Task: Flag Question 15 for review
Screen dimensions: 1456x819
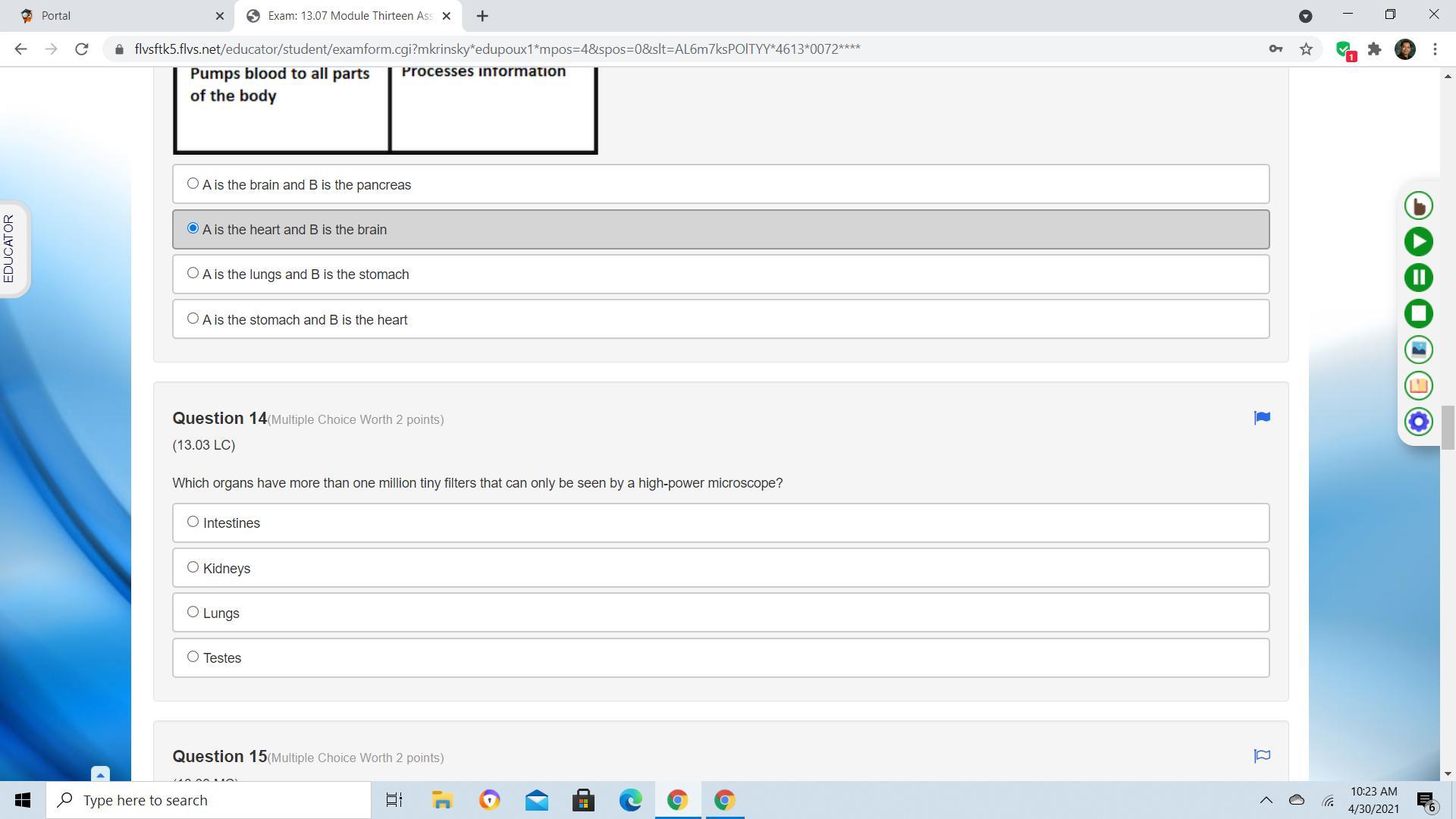Action: [x=1262, y=756]
